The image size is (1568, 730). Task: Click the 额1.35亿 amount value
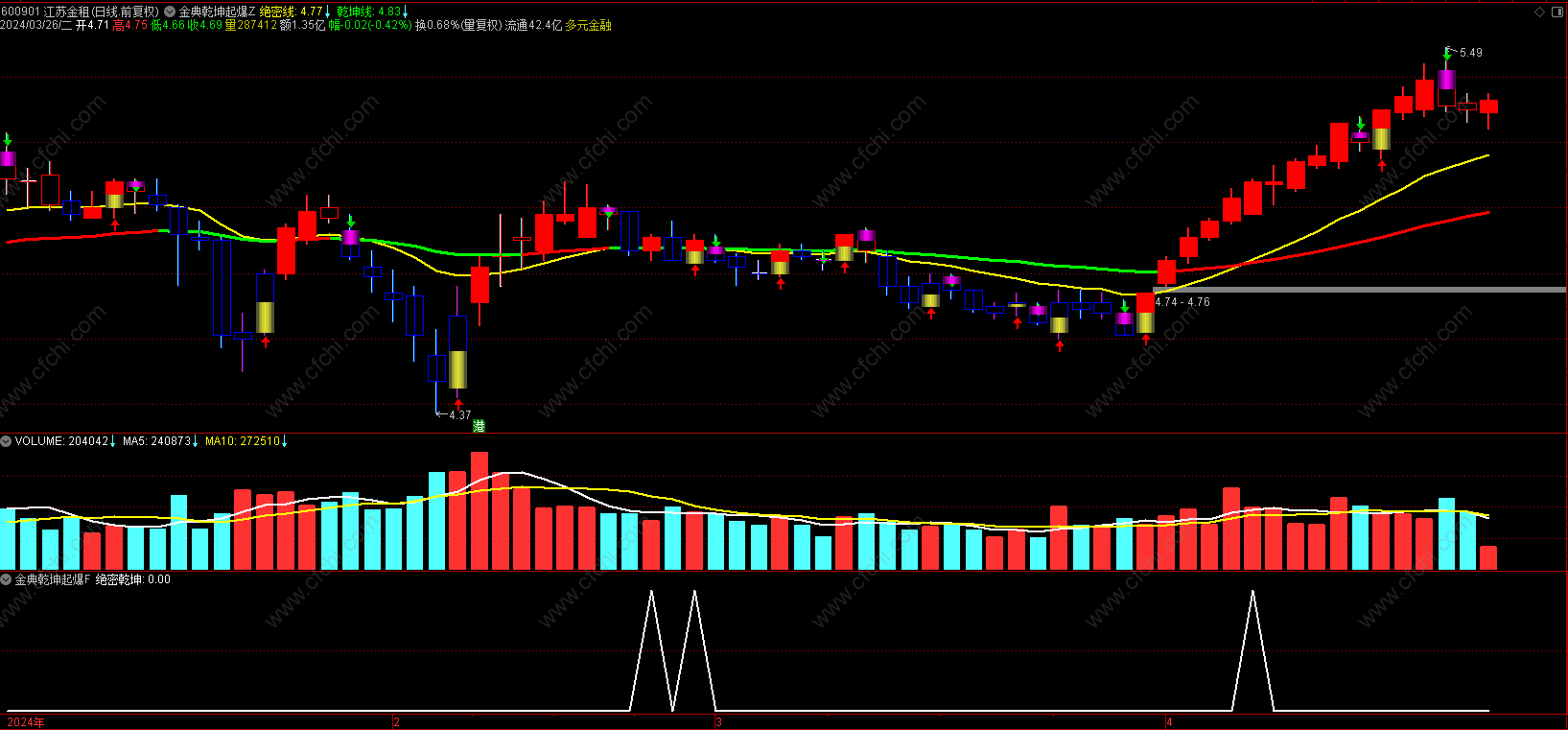pyautogui.click(x=303, y=25)
